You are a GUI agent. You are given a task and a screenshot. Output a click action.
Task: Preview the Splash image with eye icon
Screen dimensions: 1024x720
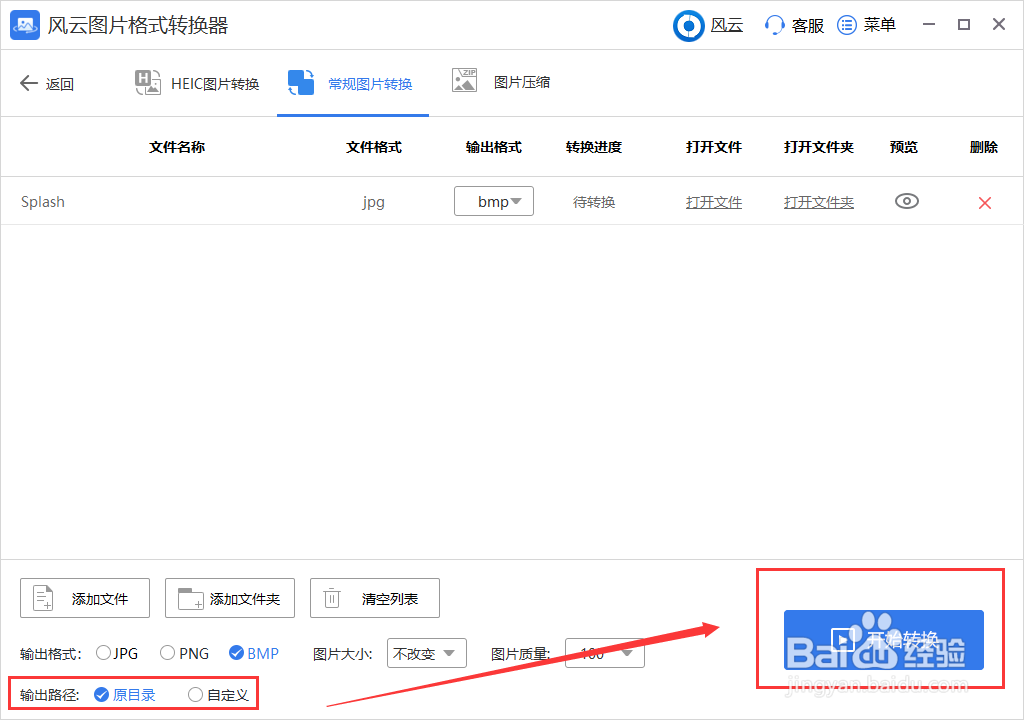click(x=906, y=201)
